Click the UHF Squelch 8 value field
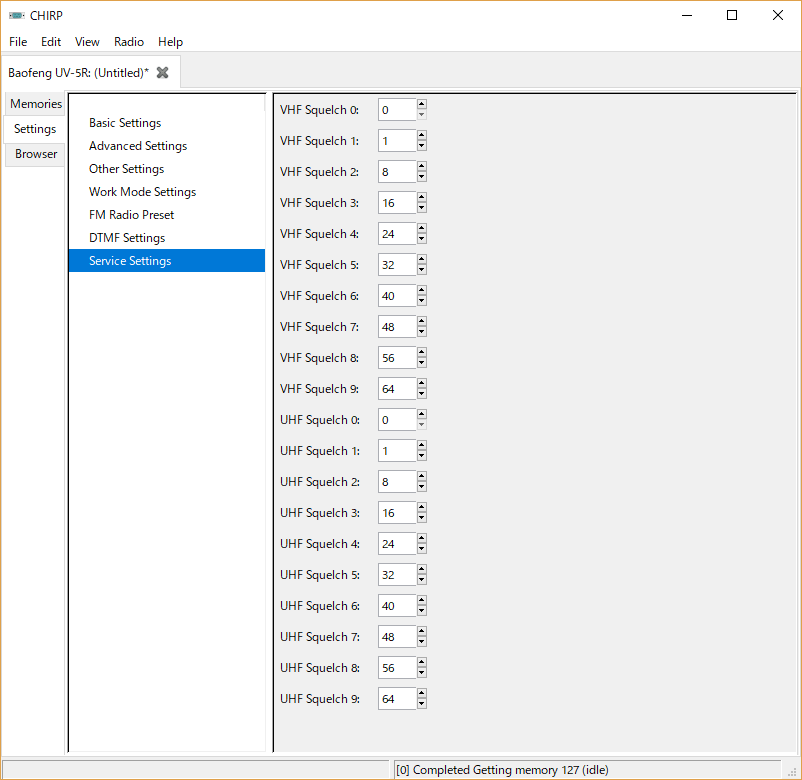 click(397, 668)
